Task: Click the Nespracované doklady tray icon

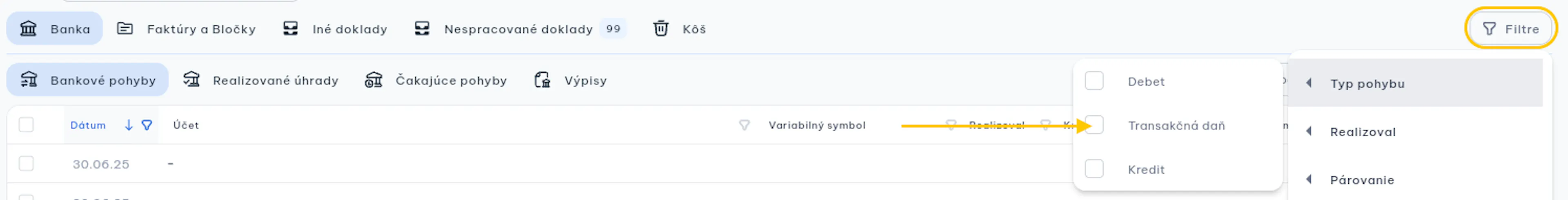Action: coord(422,29)
